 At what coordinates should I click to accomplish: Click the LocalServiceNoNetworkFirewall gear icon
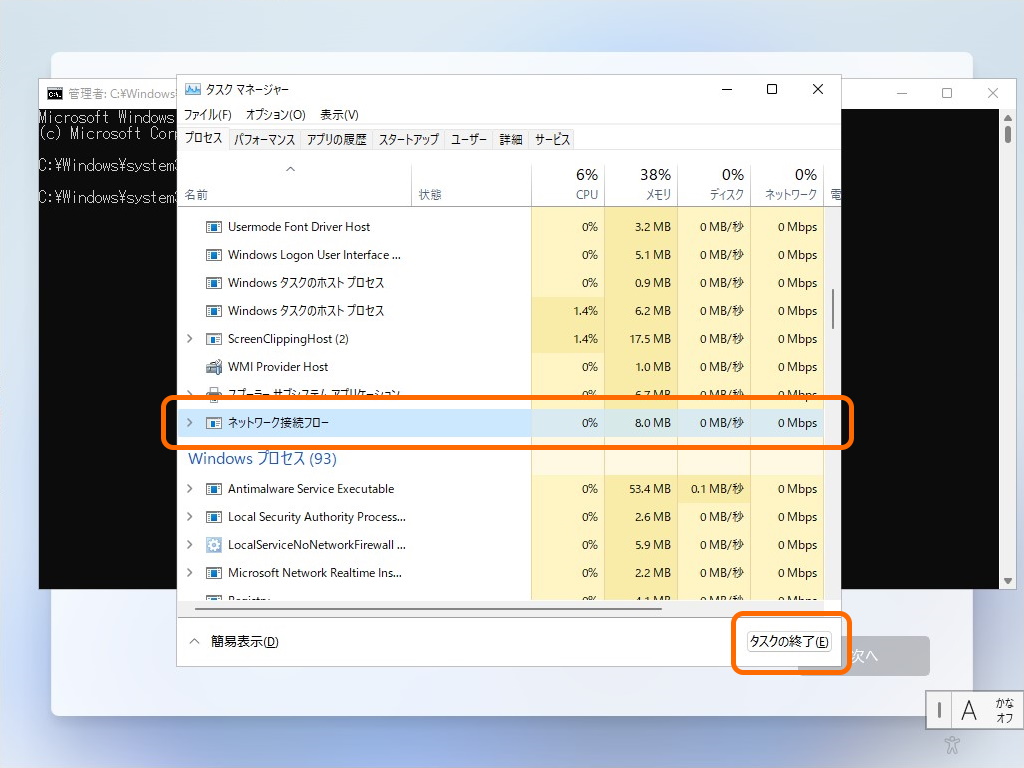pyautogui.click(x=214, y=545)
